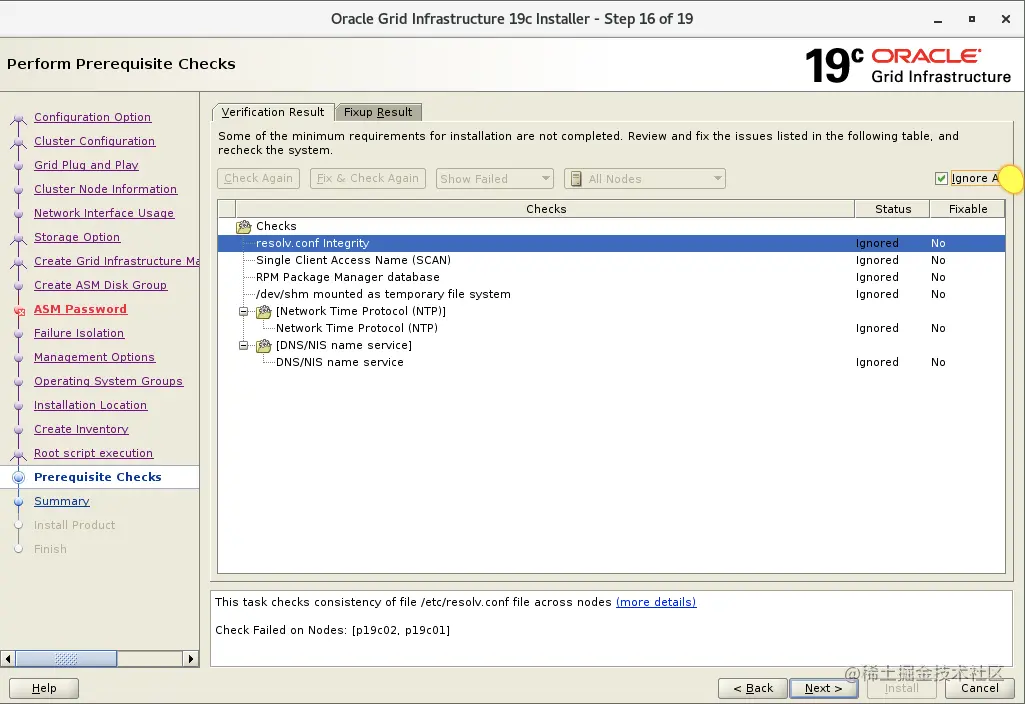Select the DNS/NIS name service child row
Screen dimensions: 1025x704
click(x=611, y=362)
